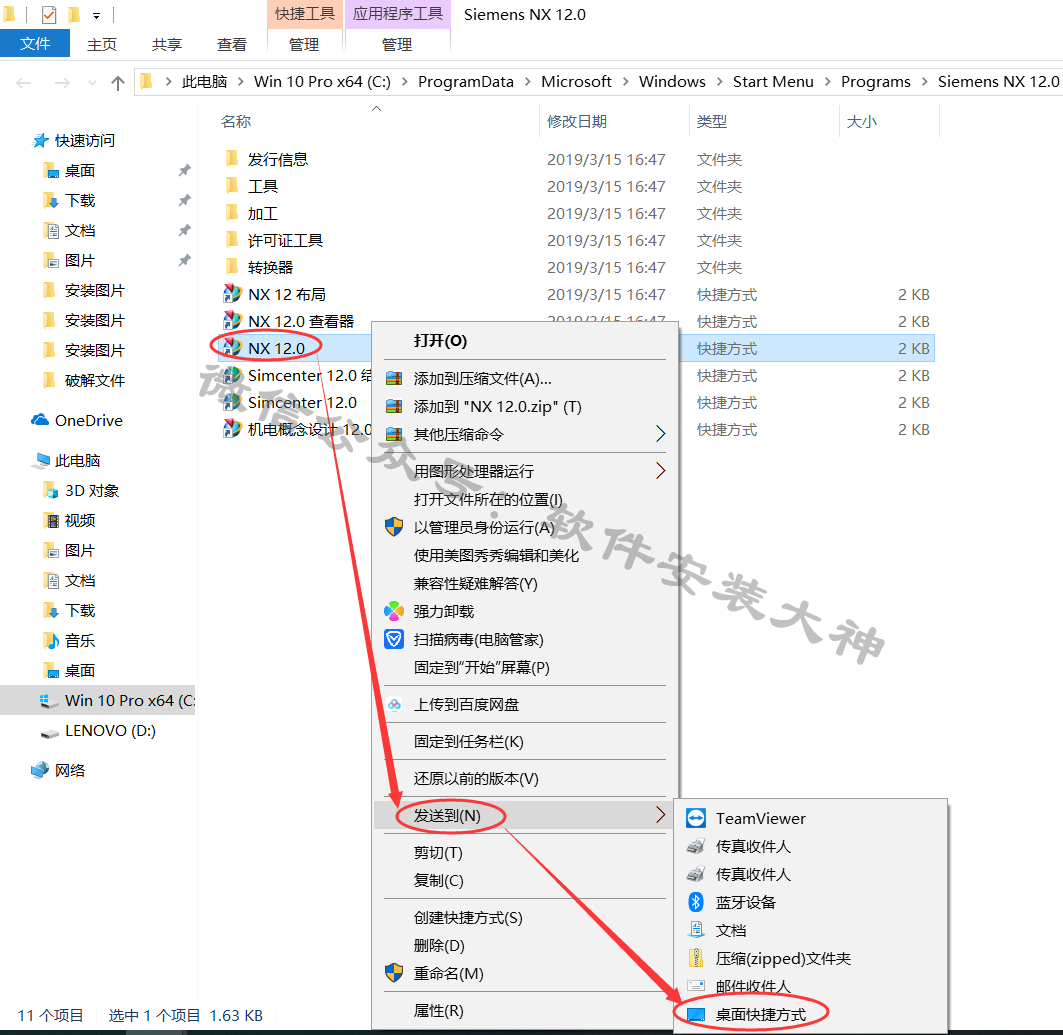1063x1035 pixels.
Task: Click the Back navigation arrow
Action: coord(24,83)
